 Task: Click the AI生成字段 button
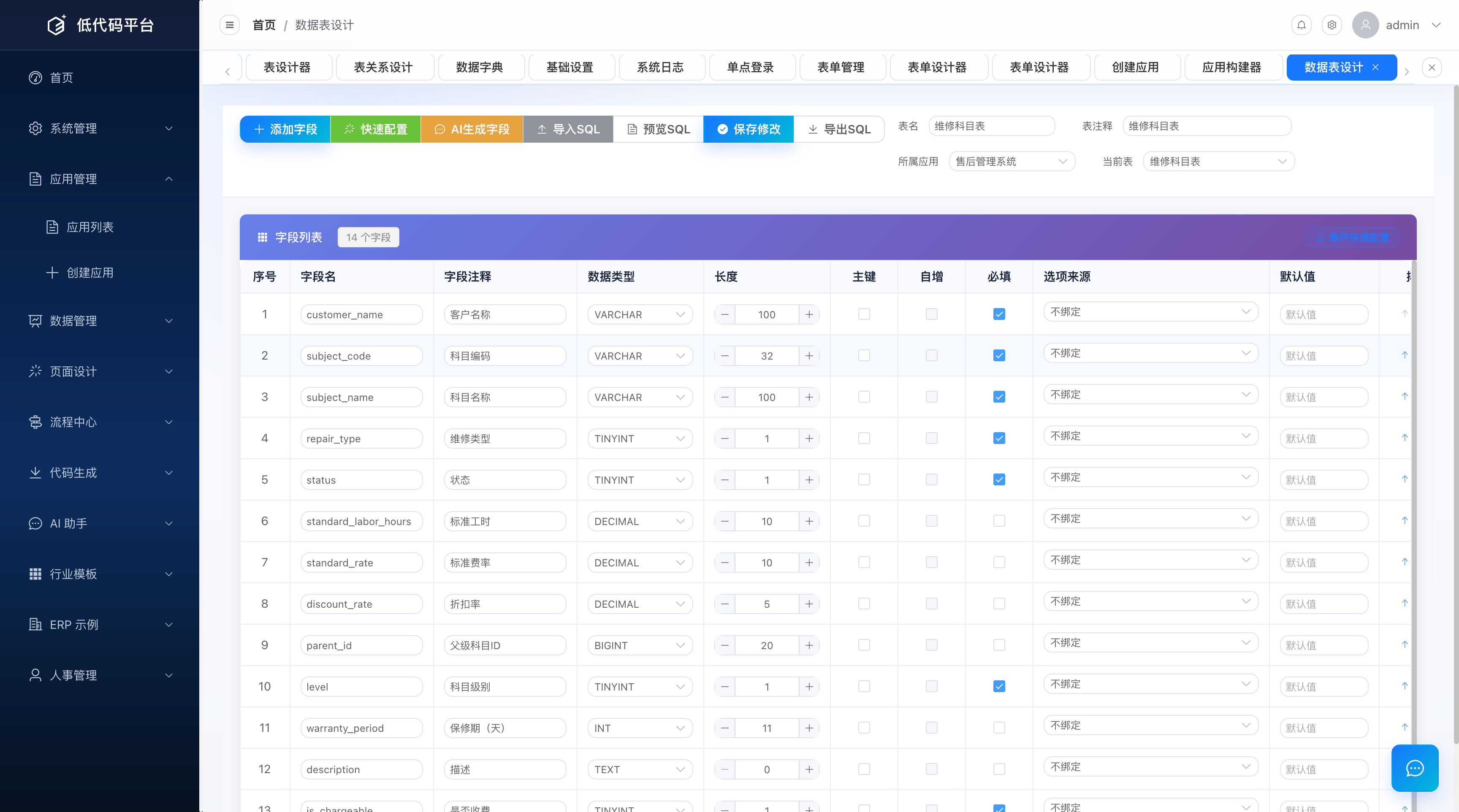472,129
